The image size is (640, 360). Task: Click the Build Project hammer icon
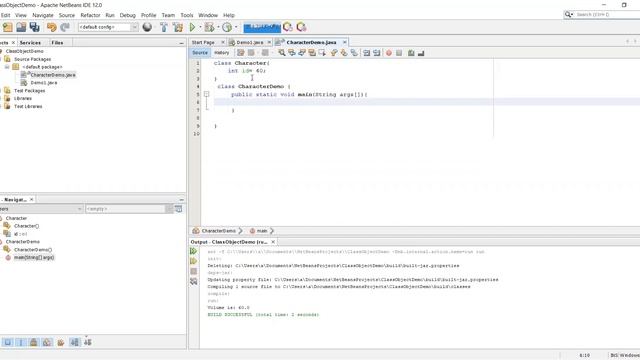coord(164,27)
